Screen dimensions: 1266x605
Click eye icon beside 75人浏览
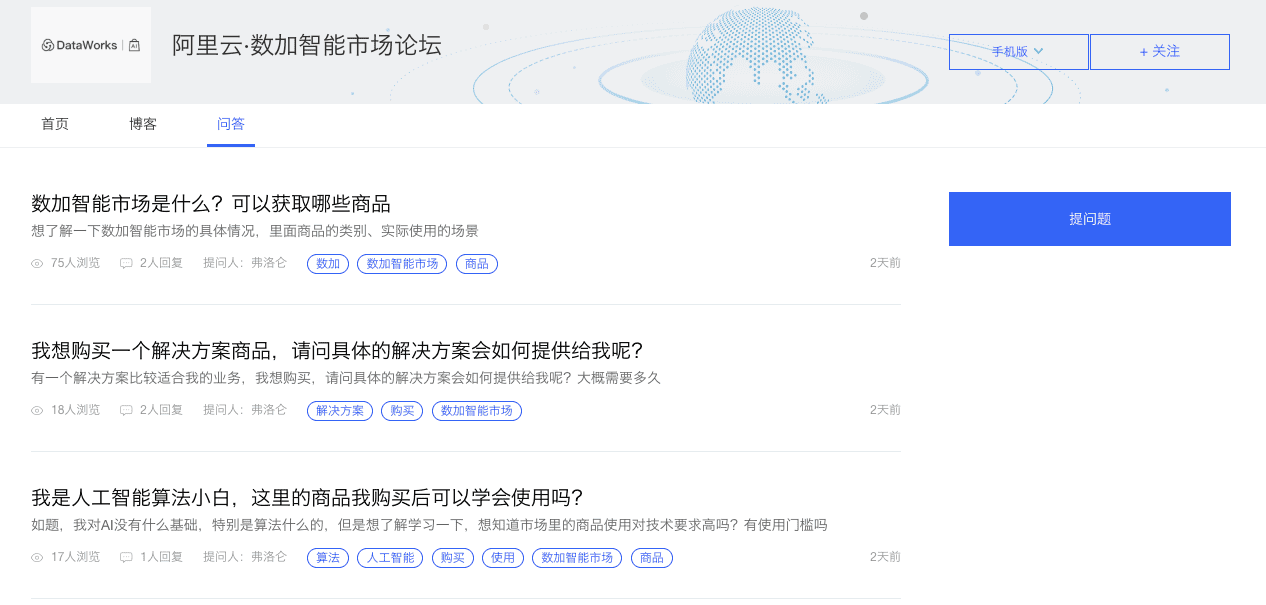click(37, 264)
